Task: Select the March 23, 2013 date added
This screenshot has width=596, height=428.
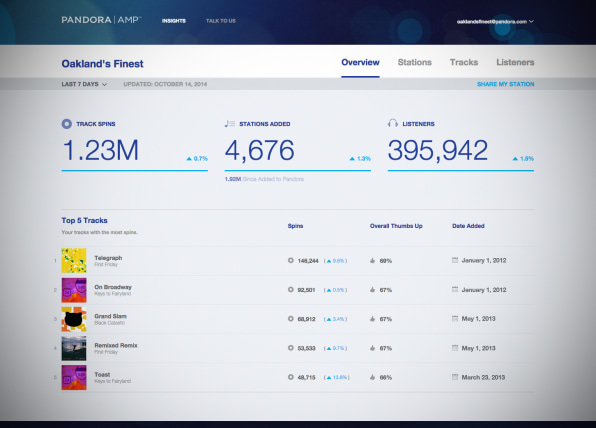Action: click(x=483, y=377)
